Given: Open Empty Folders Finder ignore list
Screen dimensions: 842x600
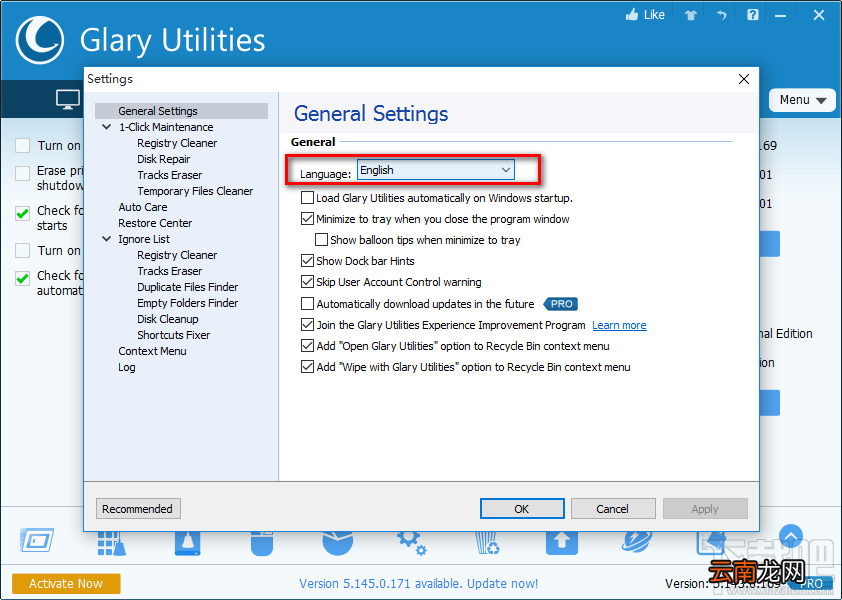Looking at the screenshot, I should [187, 303].
